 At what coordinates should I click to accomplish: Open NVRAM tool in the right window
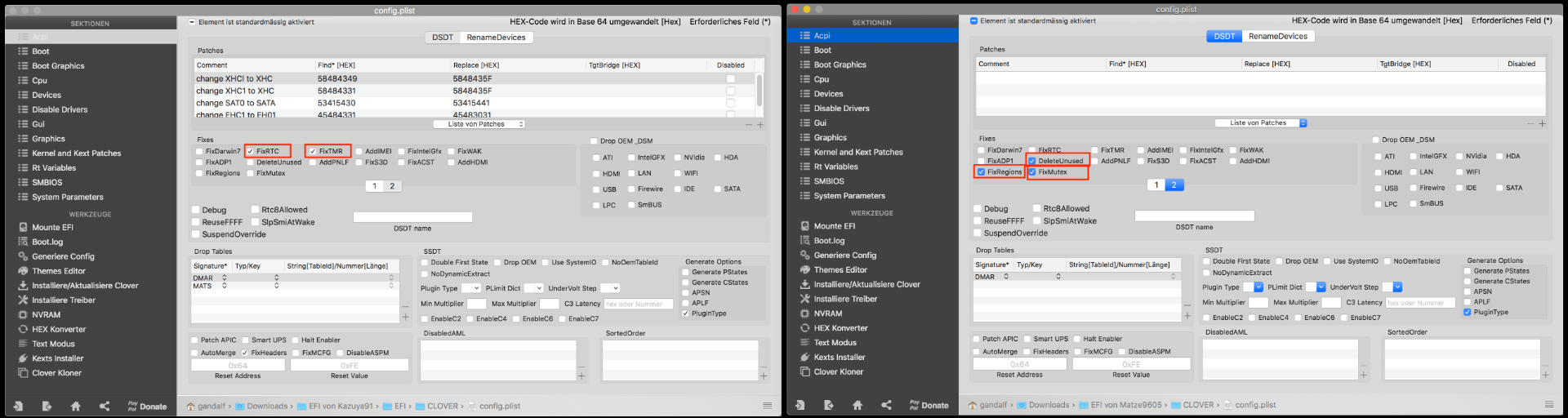coord(827,313)
